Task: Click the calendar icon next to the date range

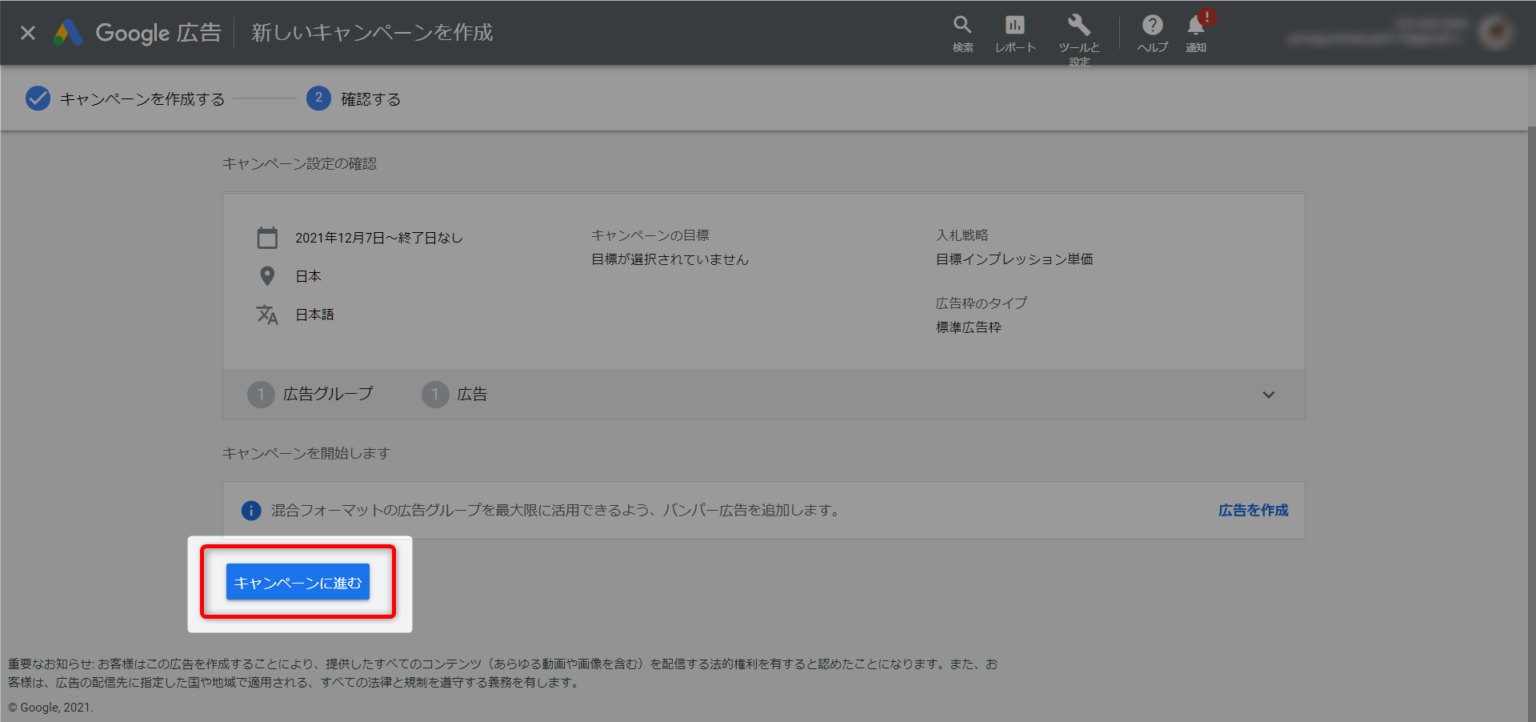Action: (x=267, y=238)
